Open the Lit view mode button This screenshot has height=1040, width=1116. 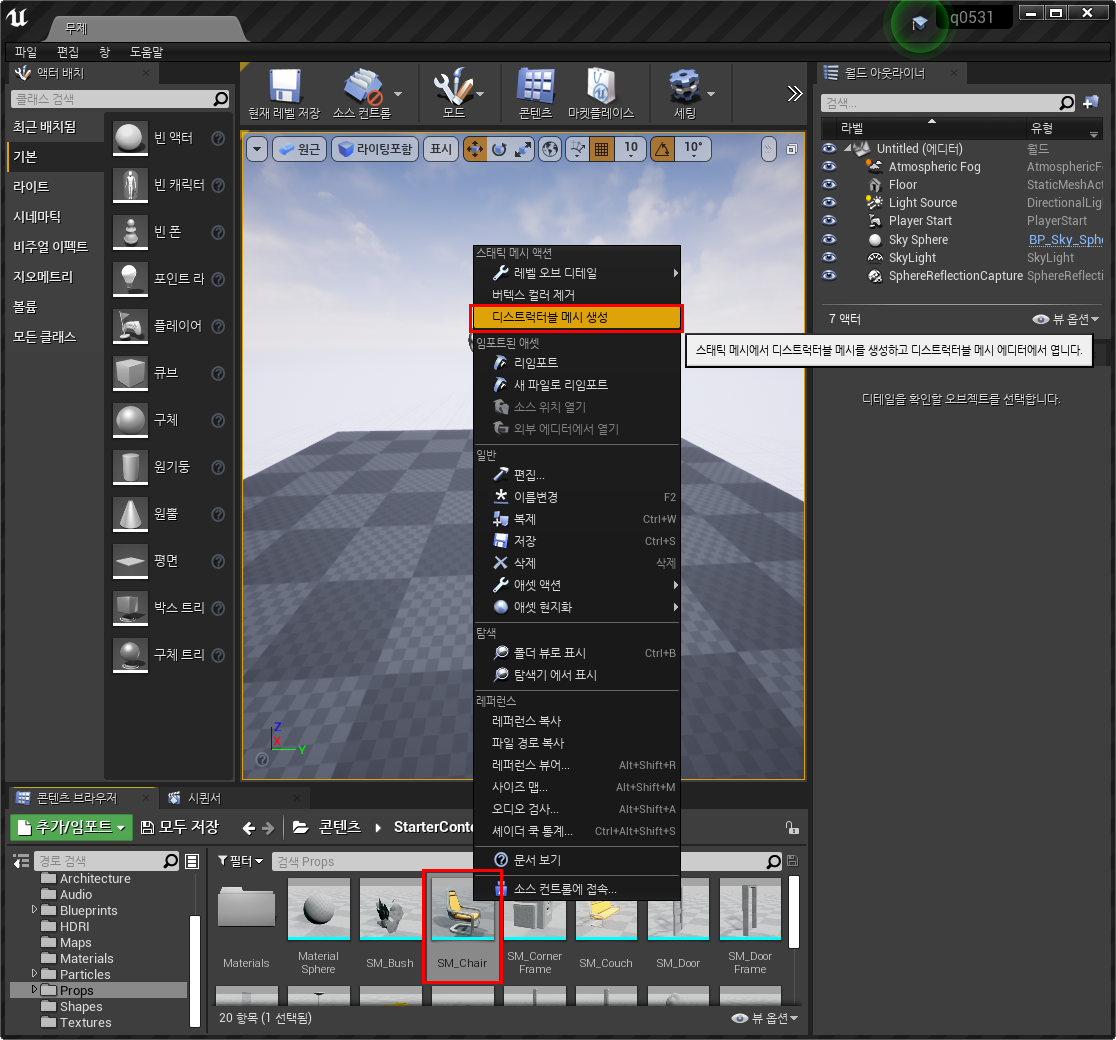click(x=375, y=149)
